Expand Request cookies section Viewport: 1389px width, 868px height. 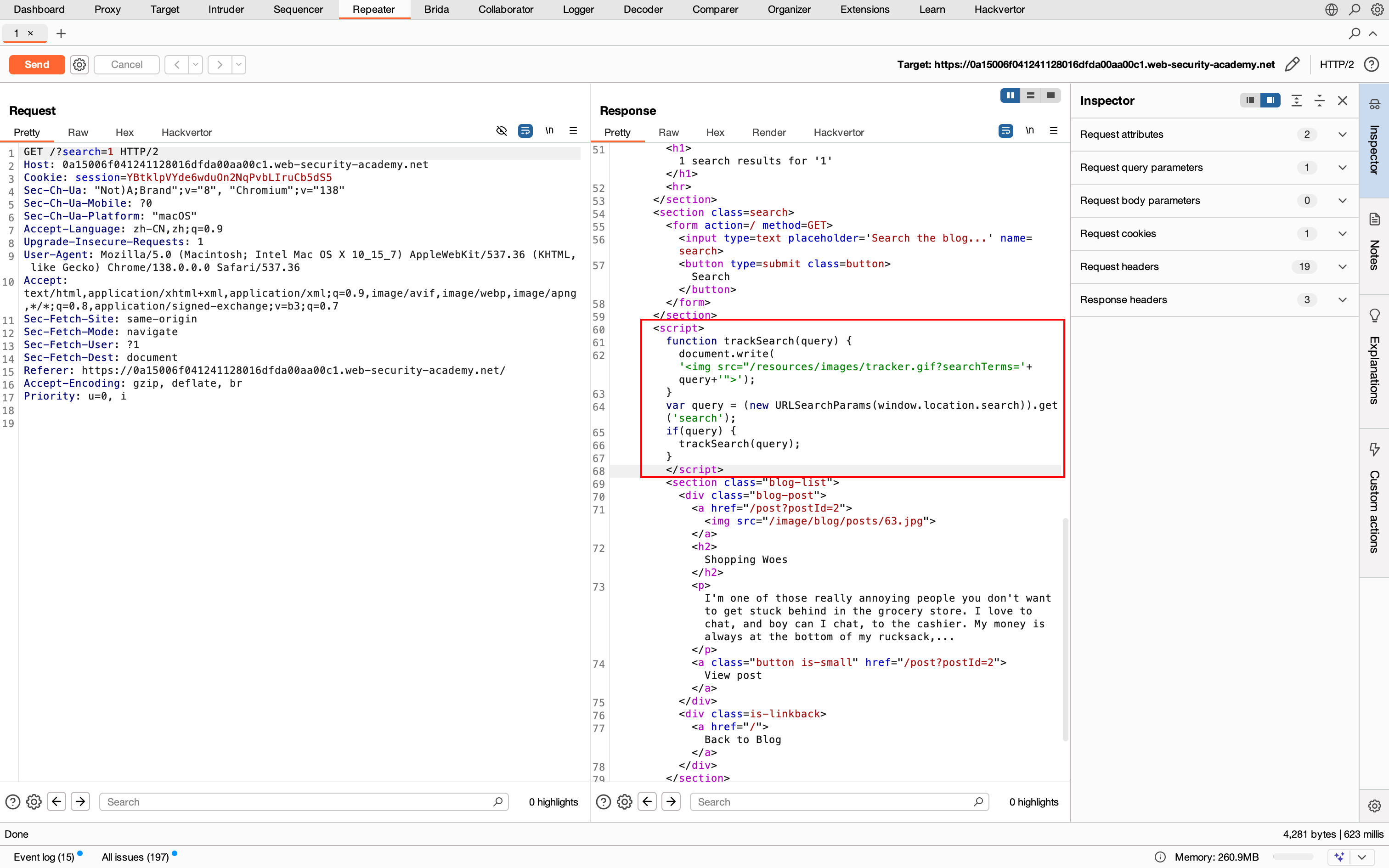tap(1214, 234)
